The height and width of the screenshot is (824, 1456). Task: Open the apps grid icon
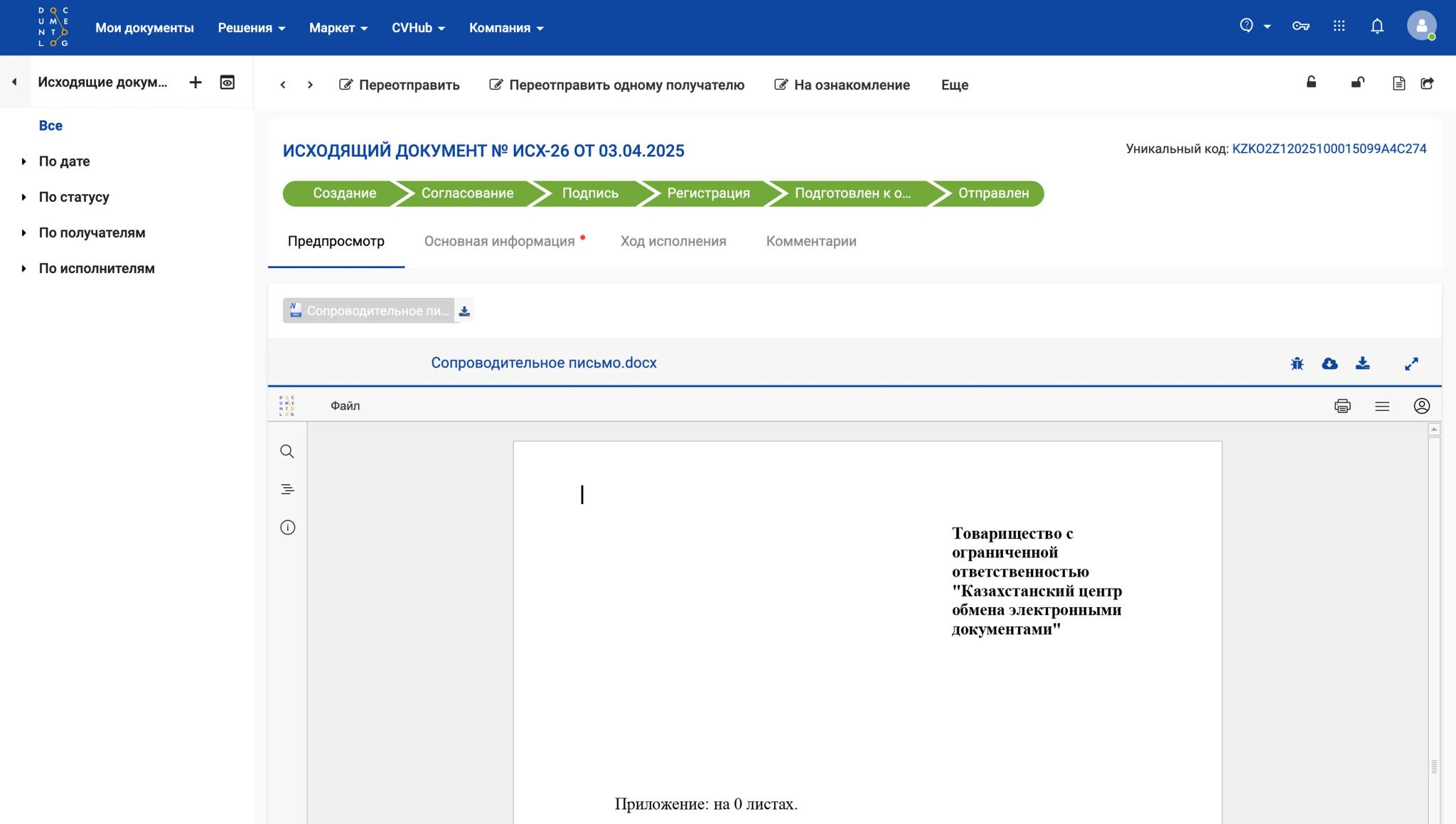[1339, 26]
